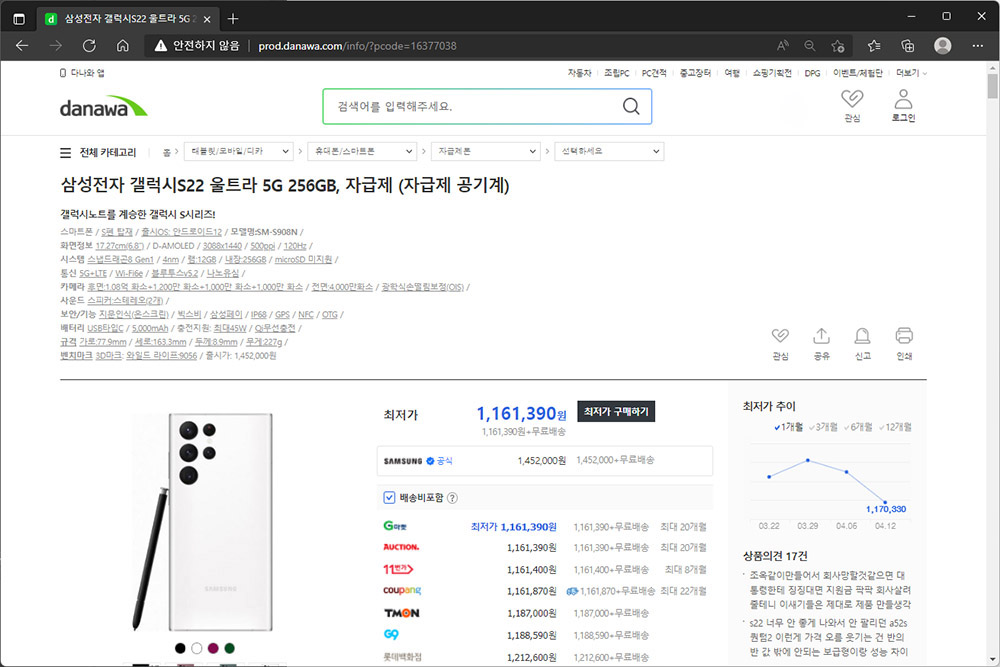Click the browser address bar URL
The height and width of the screenshot is (667, 1000).
point(357,46)
